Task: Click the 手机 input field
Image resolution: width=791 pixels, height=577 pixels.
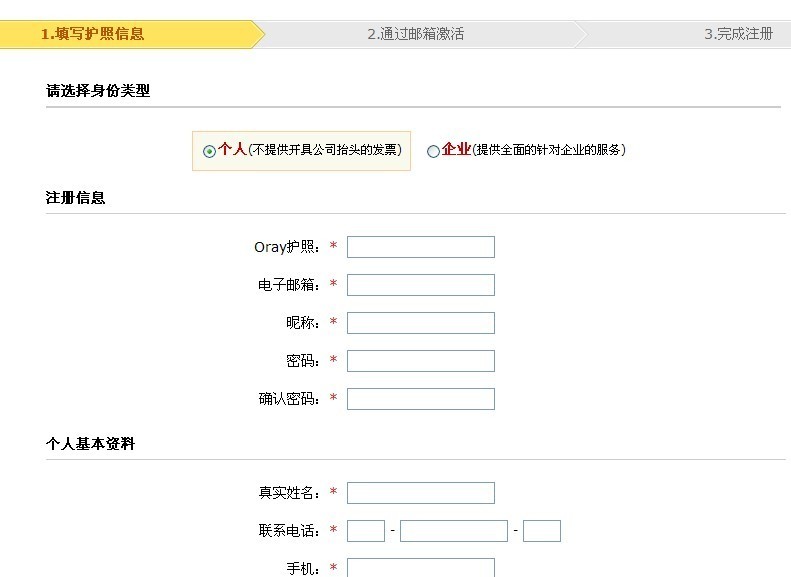Action: (421, 567)
